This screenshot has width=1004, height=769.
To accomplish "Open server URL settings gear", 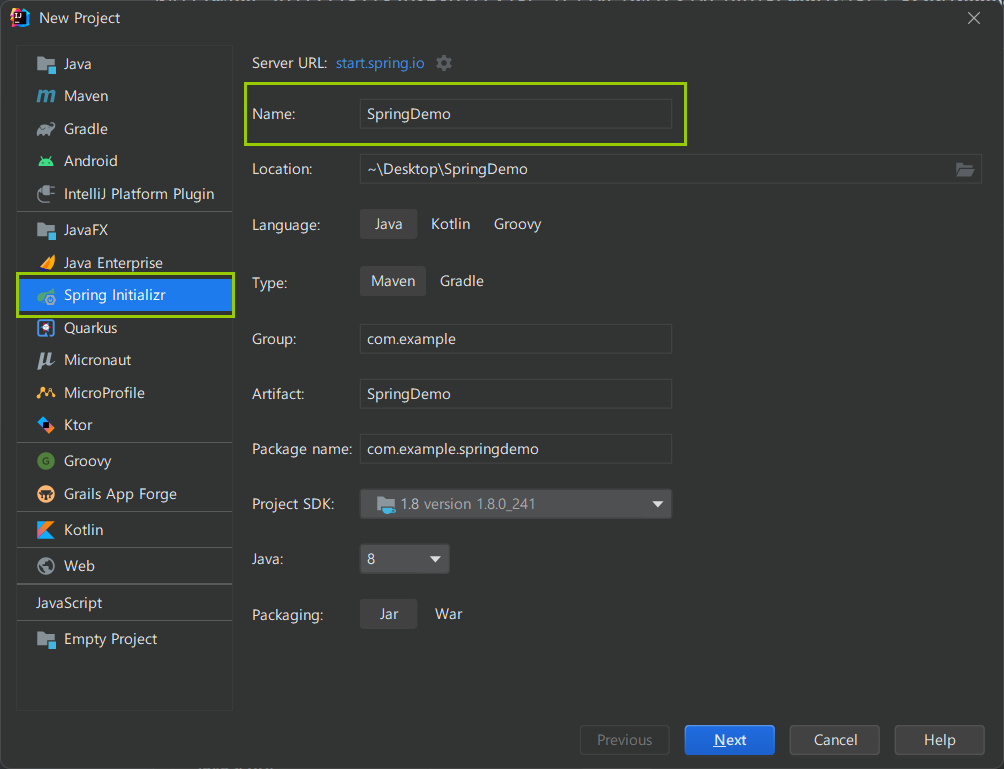I will (x=444, y=63).
